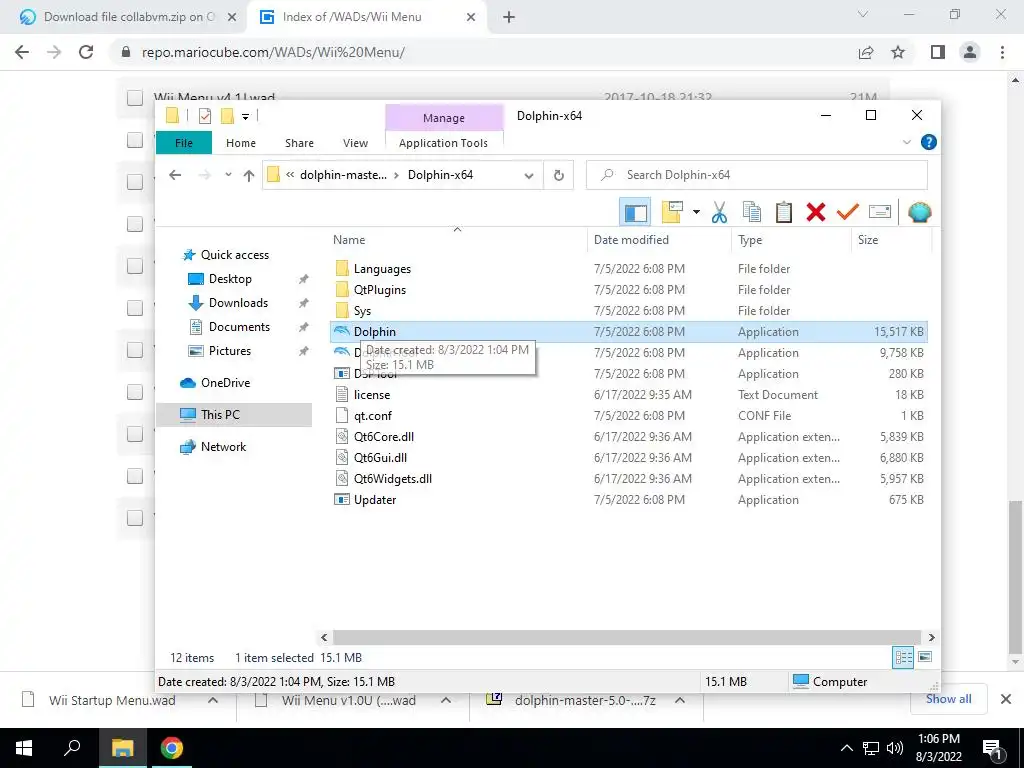Screen dimensions: 1024x768
Task: Tick checkbox beside Wii Menu v4.1 wad
Action: [135, 98]
